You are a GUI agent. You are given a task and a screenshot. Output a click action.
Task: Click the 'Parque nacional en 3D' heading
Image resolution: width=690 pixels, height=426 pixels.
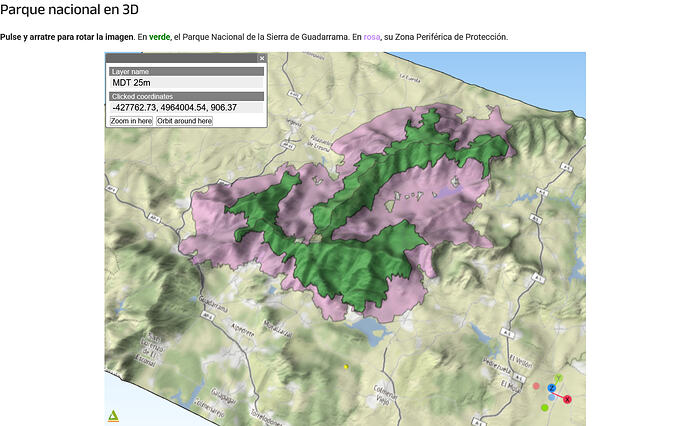point(70,10)
